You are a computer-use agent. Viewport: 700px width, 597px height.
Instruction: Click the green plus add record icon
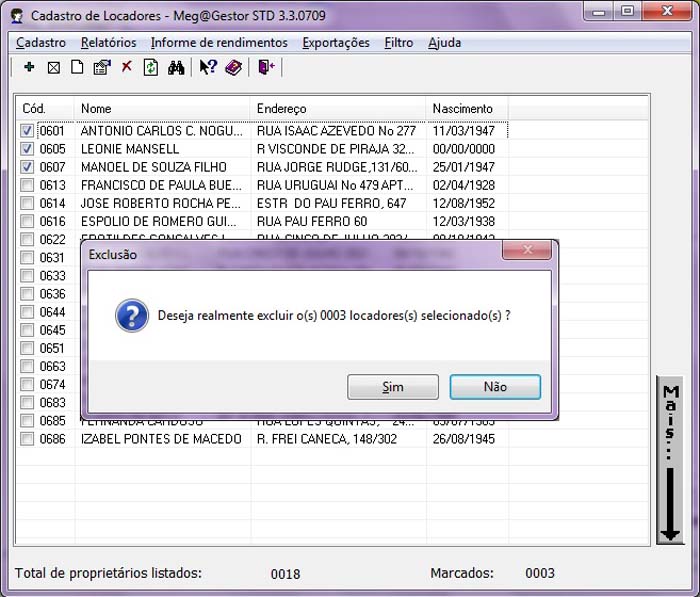pos(29,67)
